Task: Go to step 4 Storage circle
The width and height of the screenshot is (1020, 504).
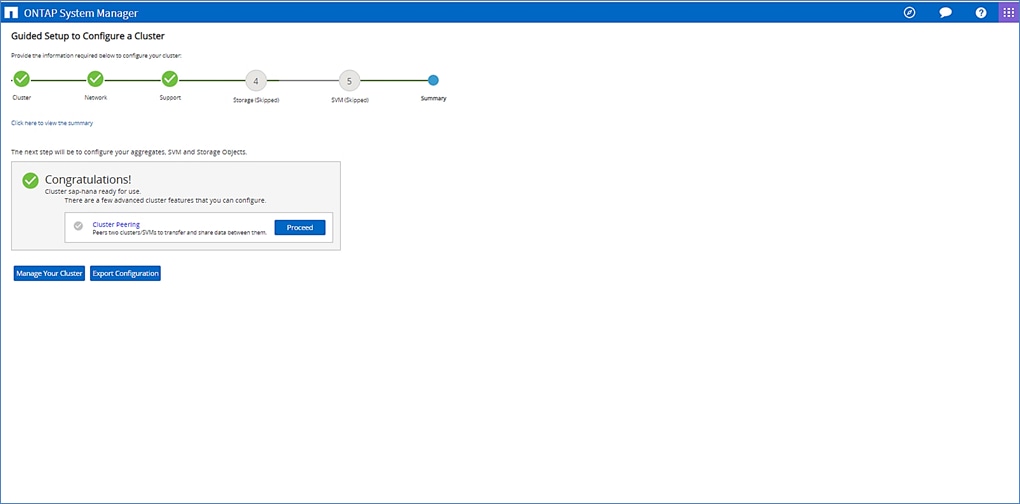Action: (256, 81)
